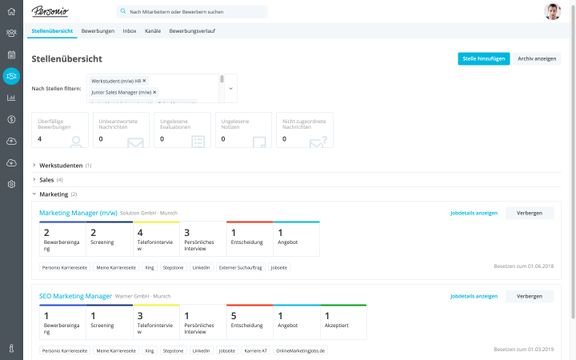
Task: Click the Externer Suchauftrag channel tag
Action: click(x=241, y=267)
